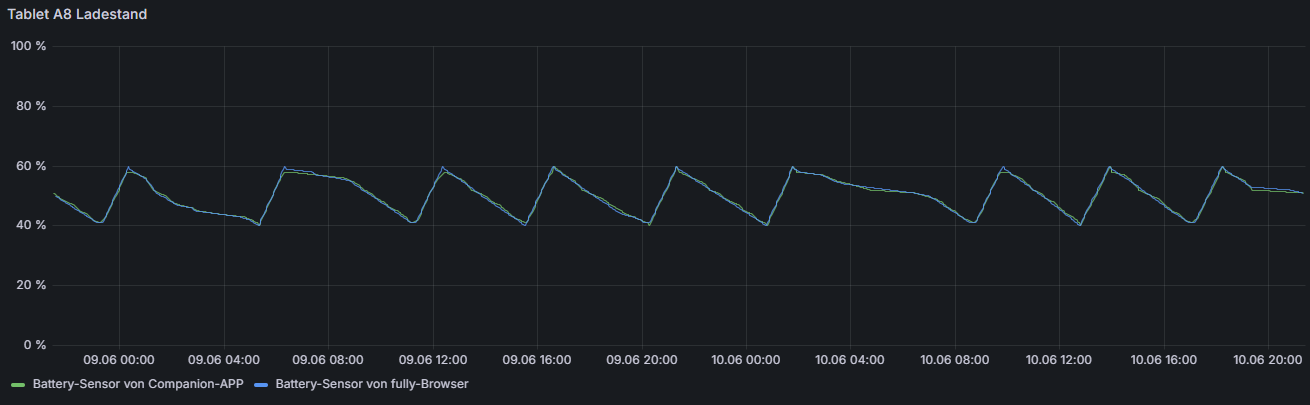Click the 09.06 00:00 time axis label
Viewport: 1310px width, 405px height.
pyautogui.click(x=119, y=359)
